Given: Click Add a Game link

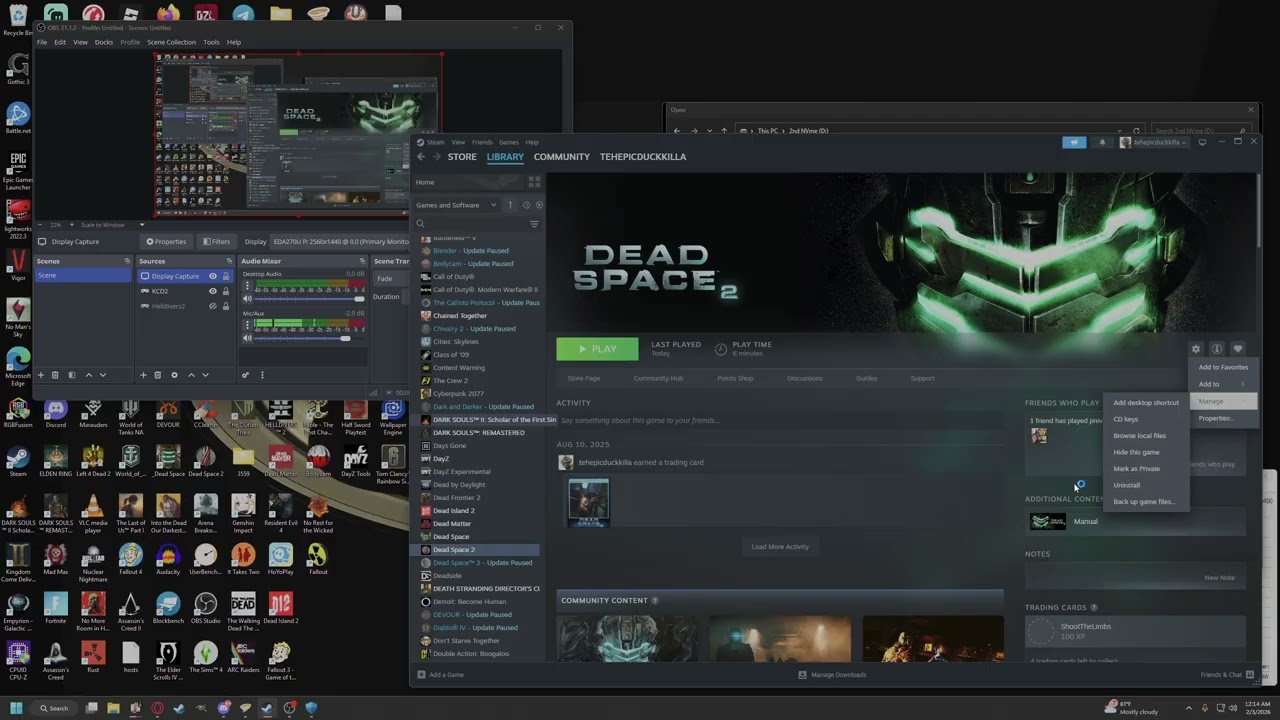Looking at the screenshot, I should coord(440,675).
